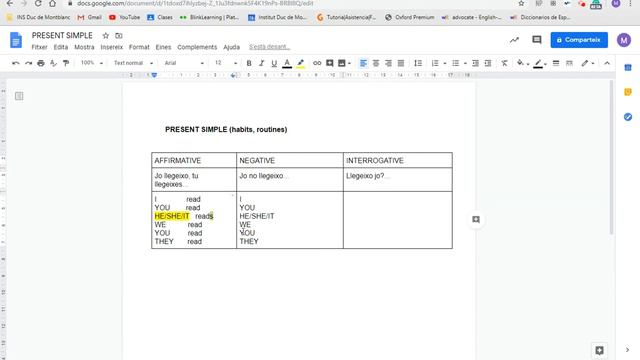Star the PRESENT SIMPLE document
640x360 pixels.
106,36
